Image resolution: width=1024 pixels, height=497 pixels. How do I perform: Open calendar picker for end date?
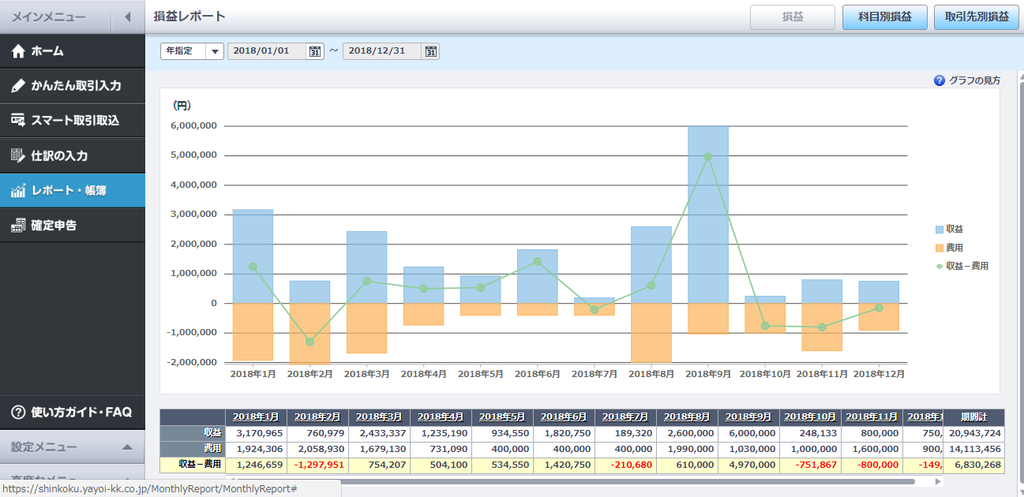point(431,51)
